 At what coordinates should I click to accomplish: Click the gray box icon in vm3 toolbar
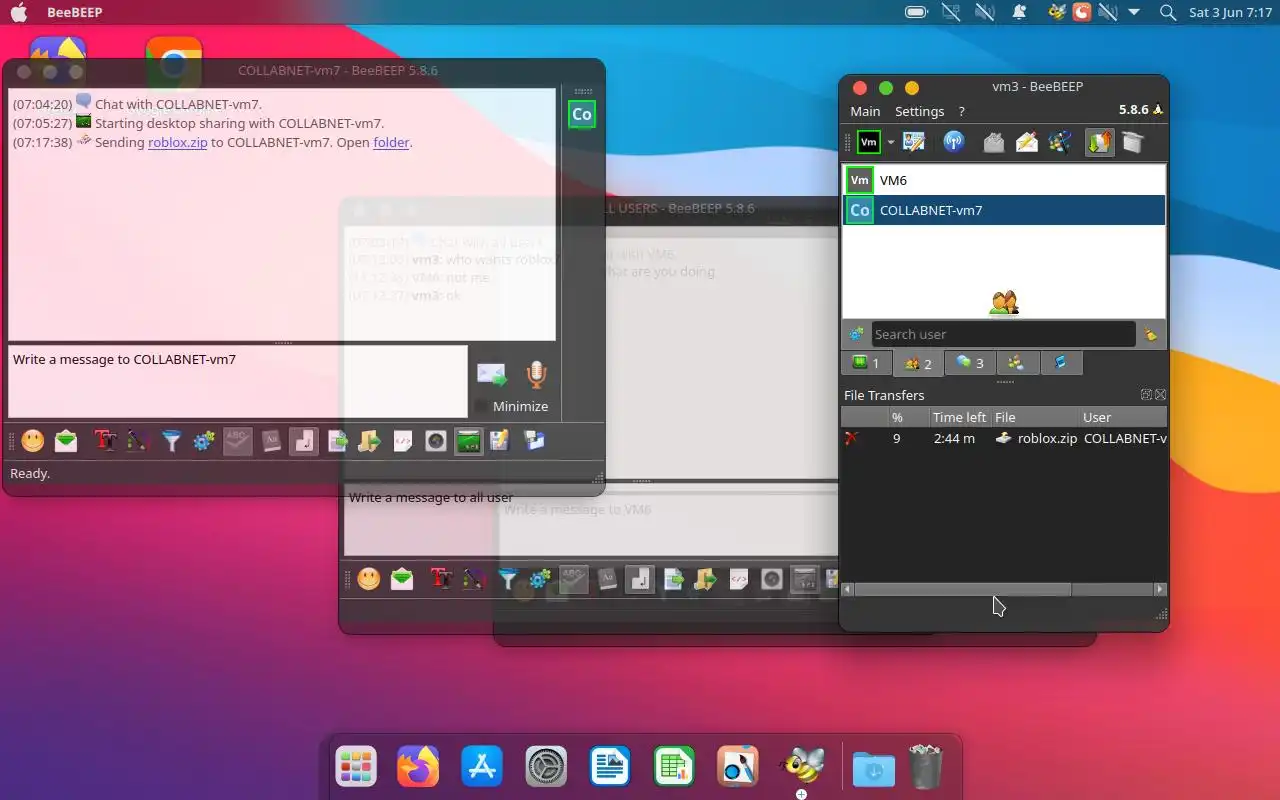click(1132, 142)
